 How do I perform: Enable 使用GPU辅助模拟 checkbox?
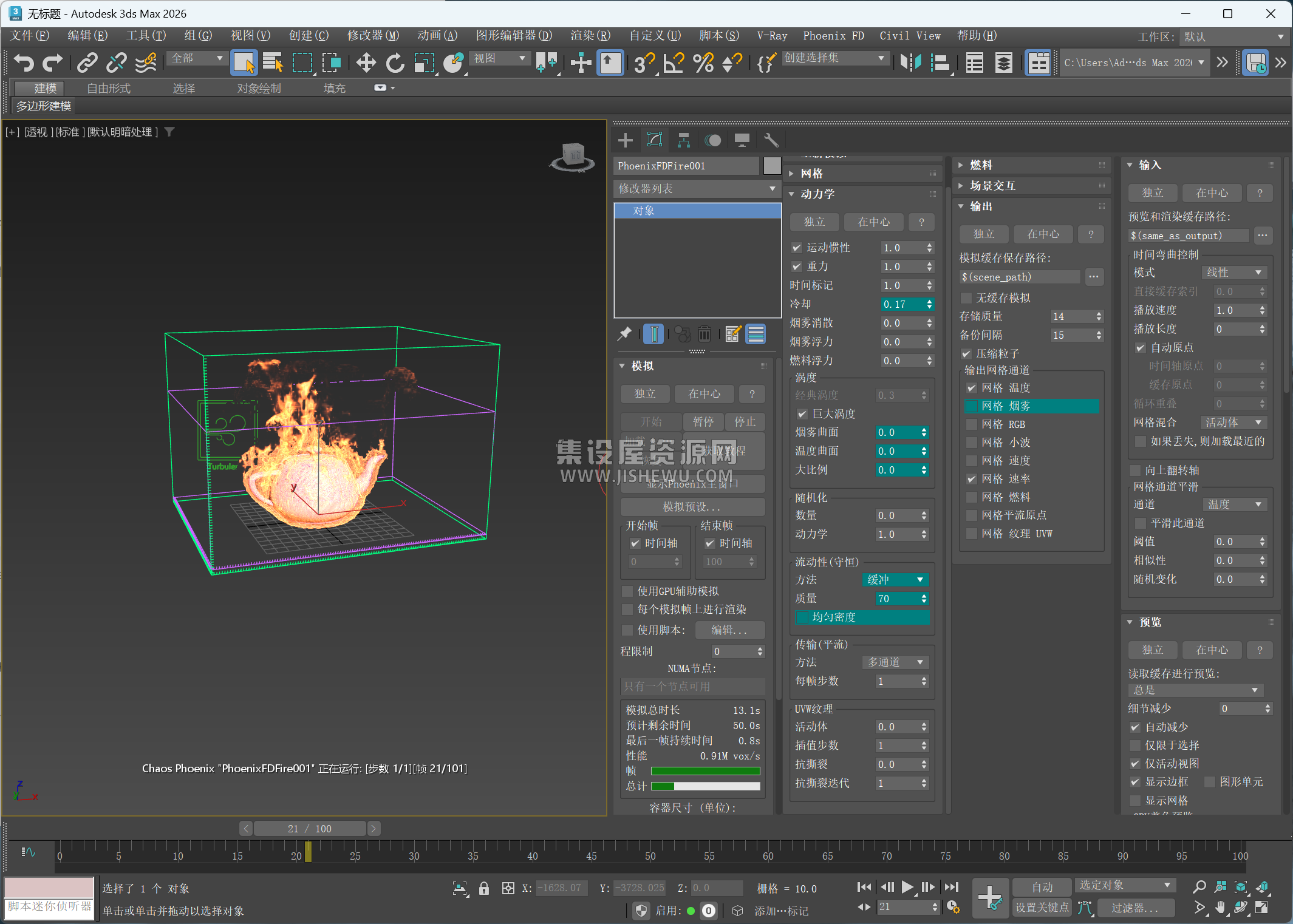pos(627,591)
